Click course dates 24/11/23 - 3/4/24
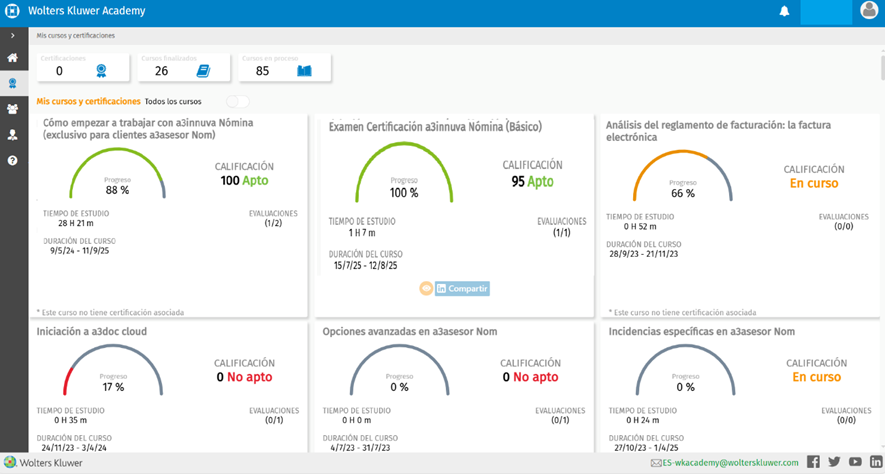Image resolution: width=885 pixels, height=474 pixels. point(74,447)
